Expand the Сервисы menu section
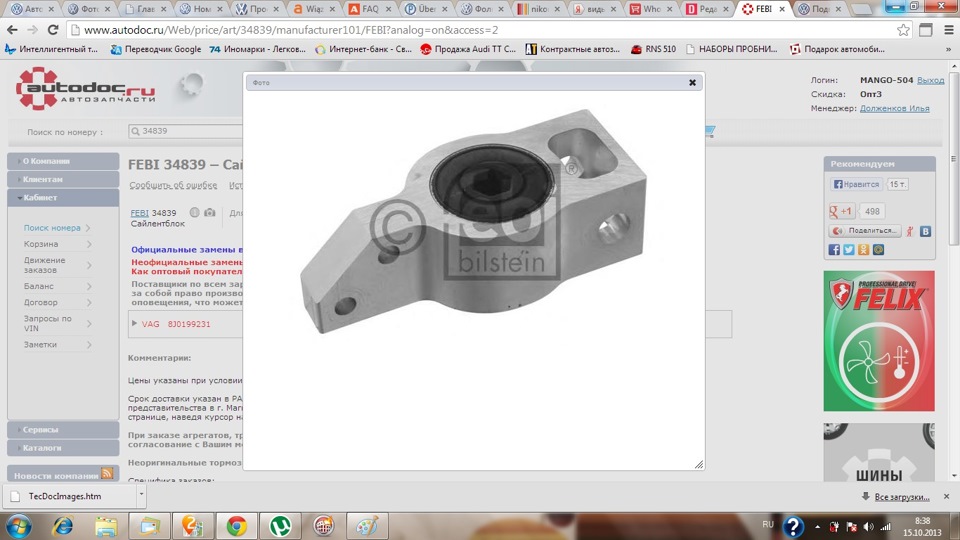 (x=63, y=430)
